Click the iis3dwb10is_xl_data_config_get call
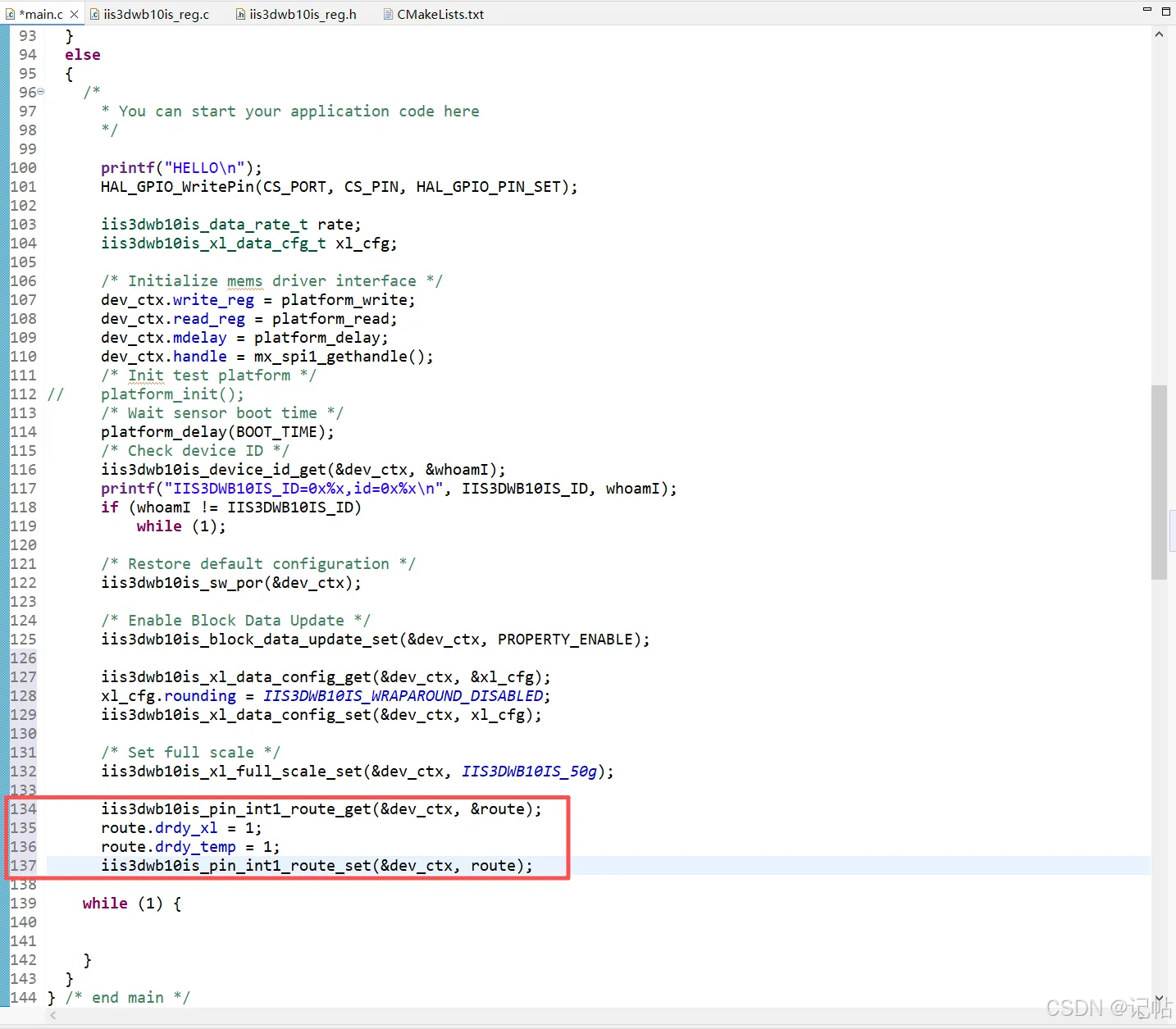The image size is (1176, 1029). (x=326, y=677)
